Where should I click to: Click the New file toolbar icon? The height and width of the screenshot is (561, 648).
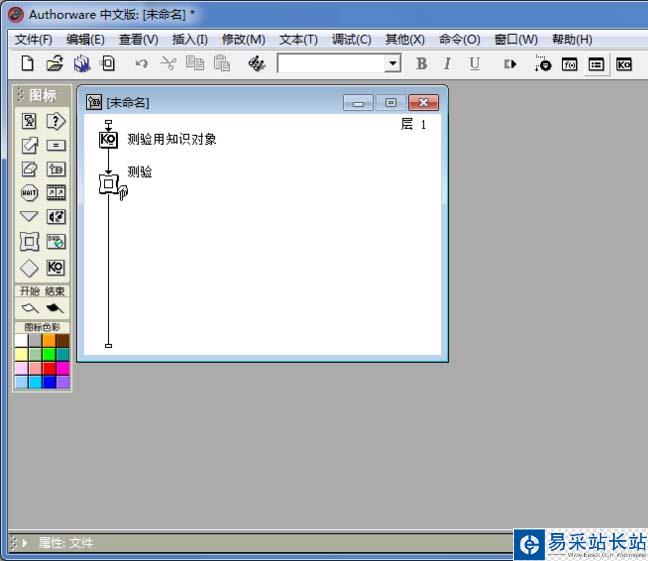(27, 64)
